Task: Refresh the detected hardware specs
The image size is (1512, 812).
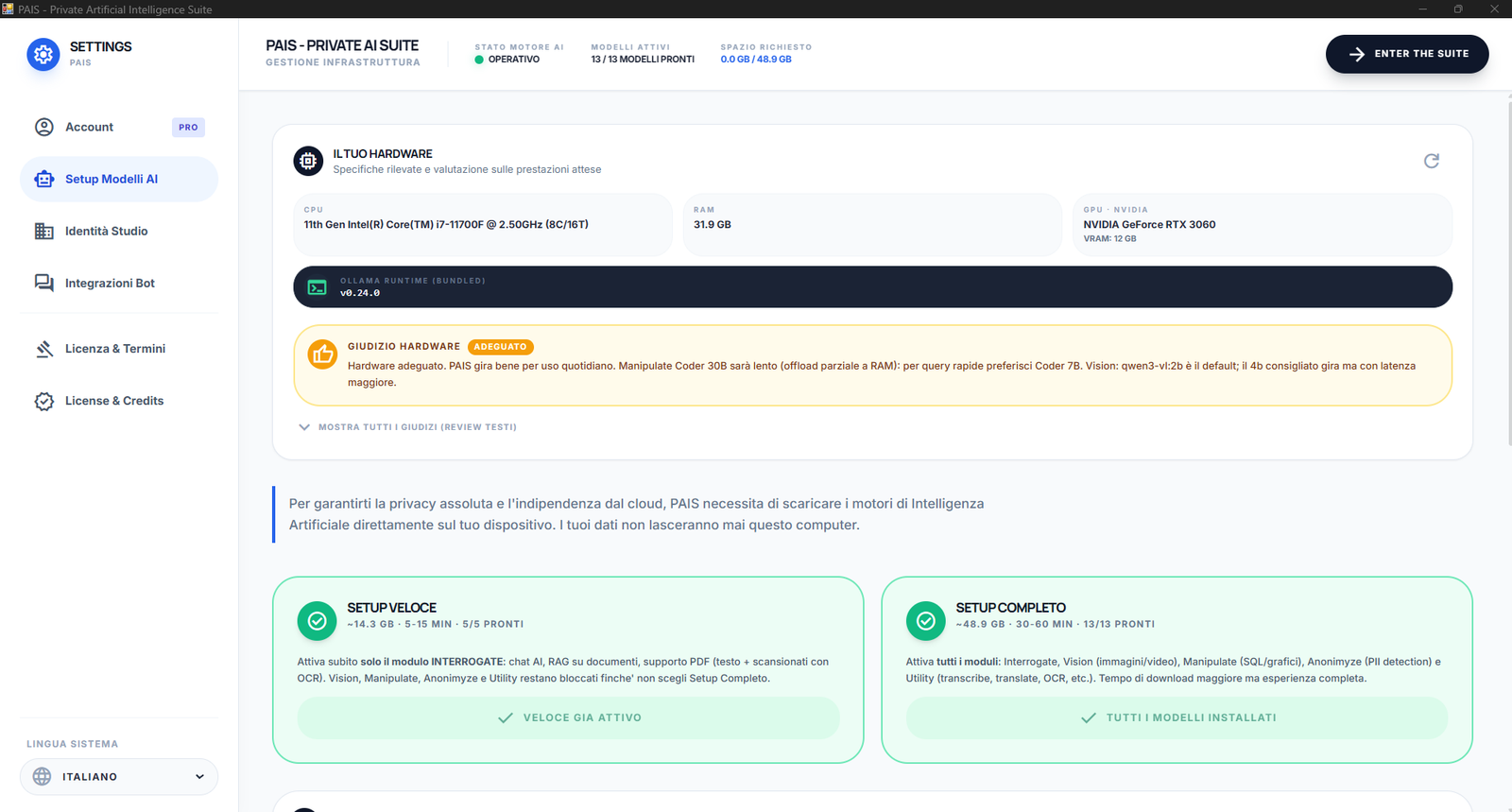Action: (x=1432, y=161)
